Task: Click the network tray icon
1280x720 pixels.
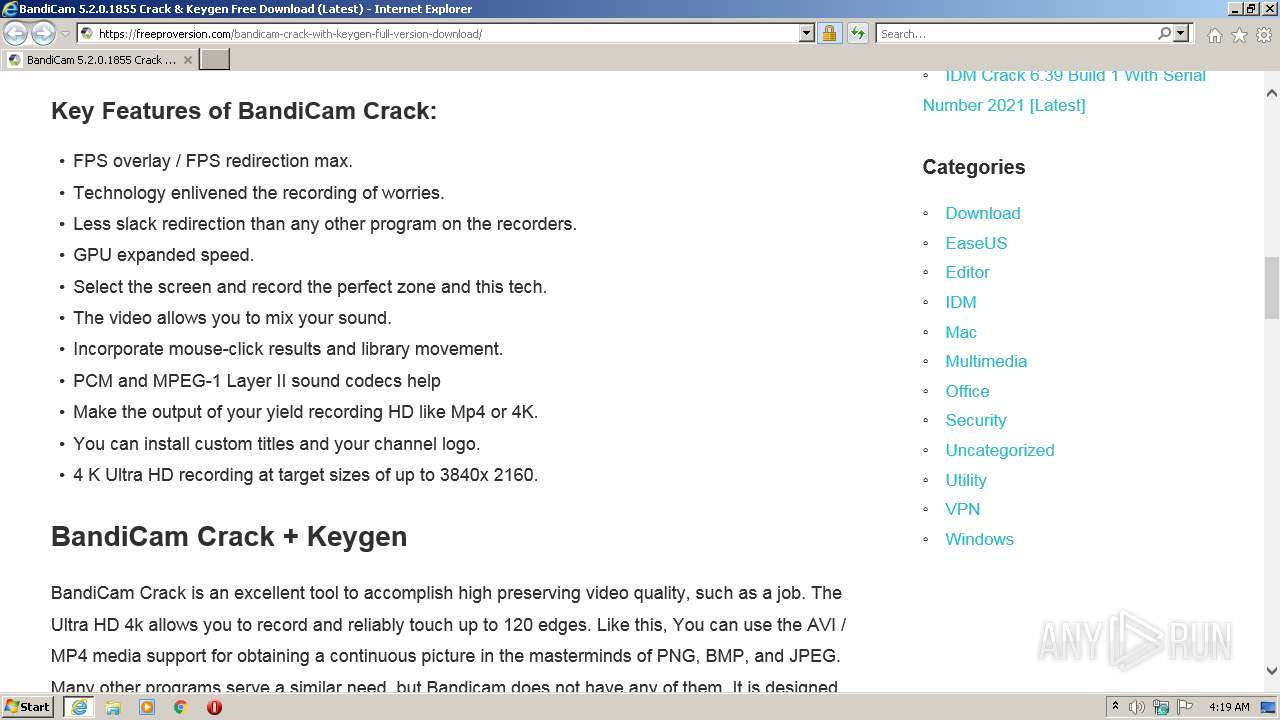Action: point(1161,707)
